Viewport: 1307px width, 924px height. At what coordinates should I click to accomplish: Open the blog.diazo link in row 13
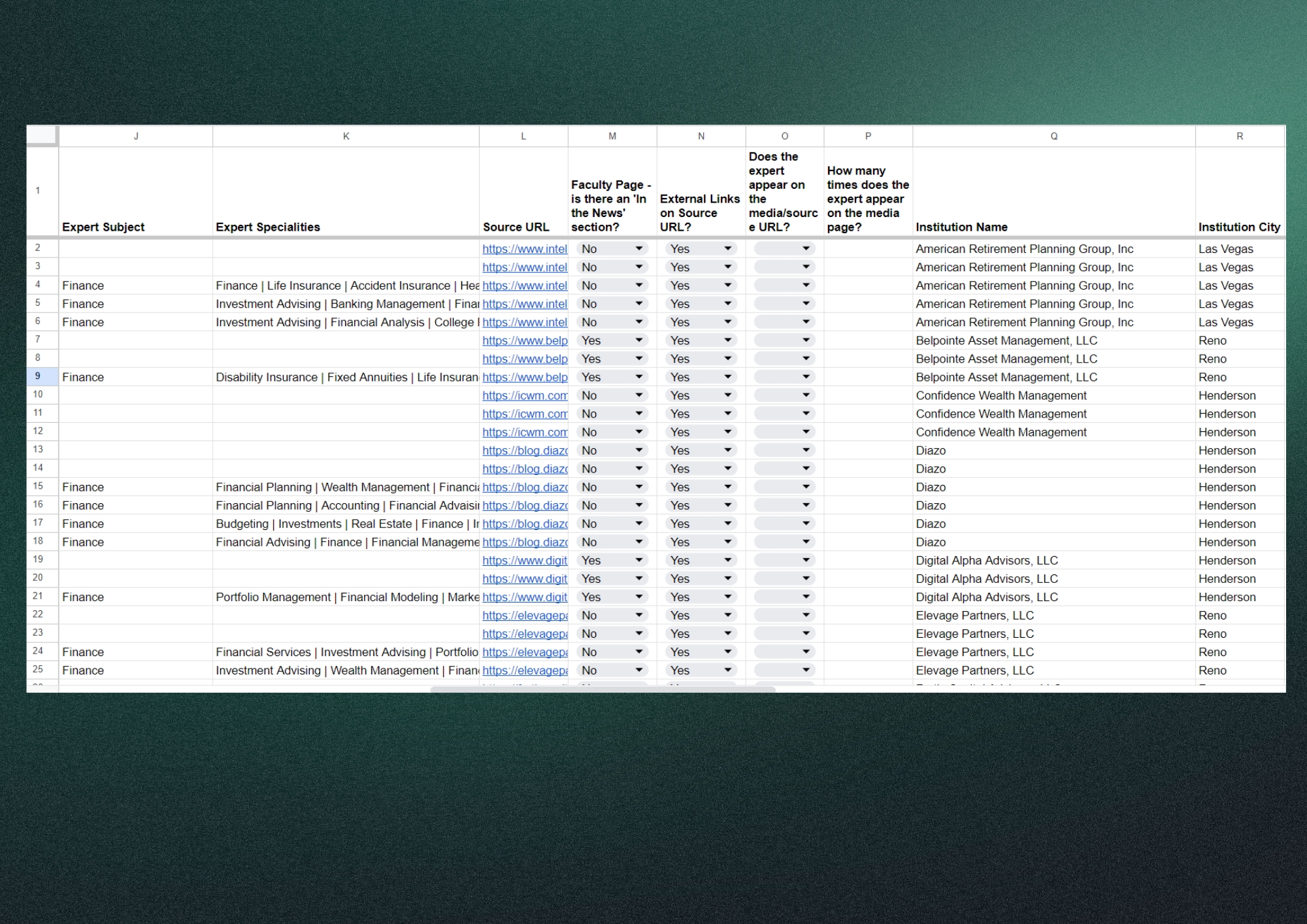tap(525, 450)
